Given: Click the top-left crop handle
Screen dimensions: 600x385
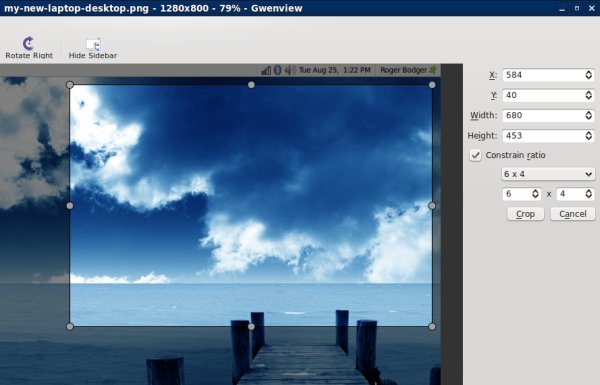Looking at the screenshot, I should (70, 85).
